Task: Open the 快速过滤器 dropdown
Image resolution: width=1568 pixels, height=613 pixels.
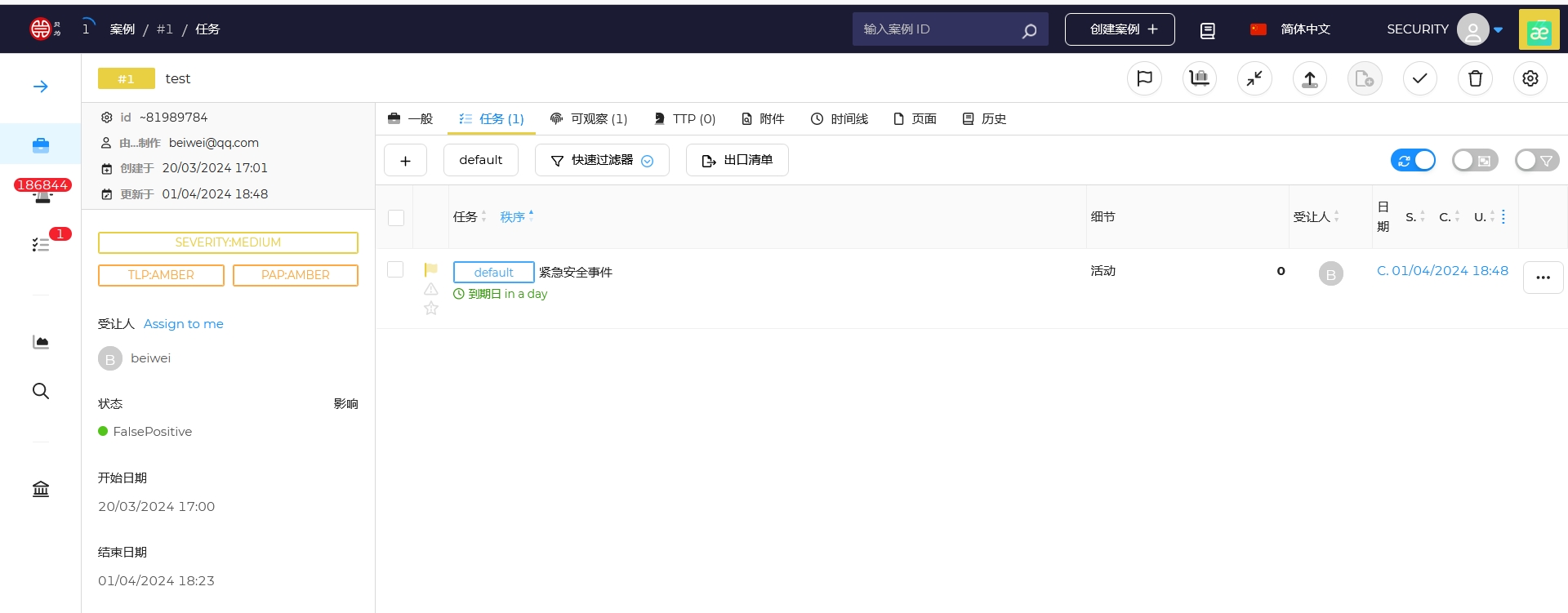Action: coord(602,160)
